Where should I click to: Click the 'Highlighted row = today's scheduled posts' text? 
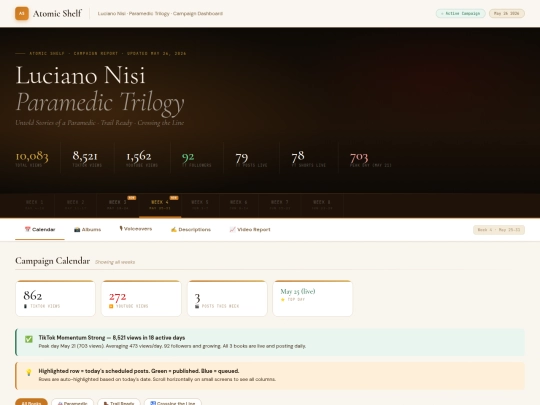click(138, 371)
